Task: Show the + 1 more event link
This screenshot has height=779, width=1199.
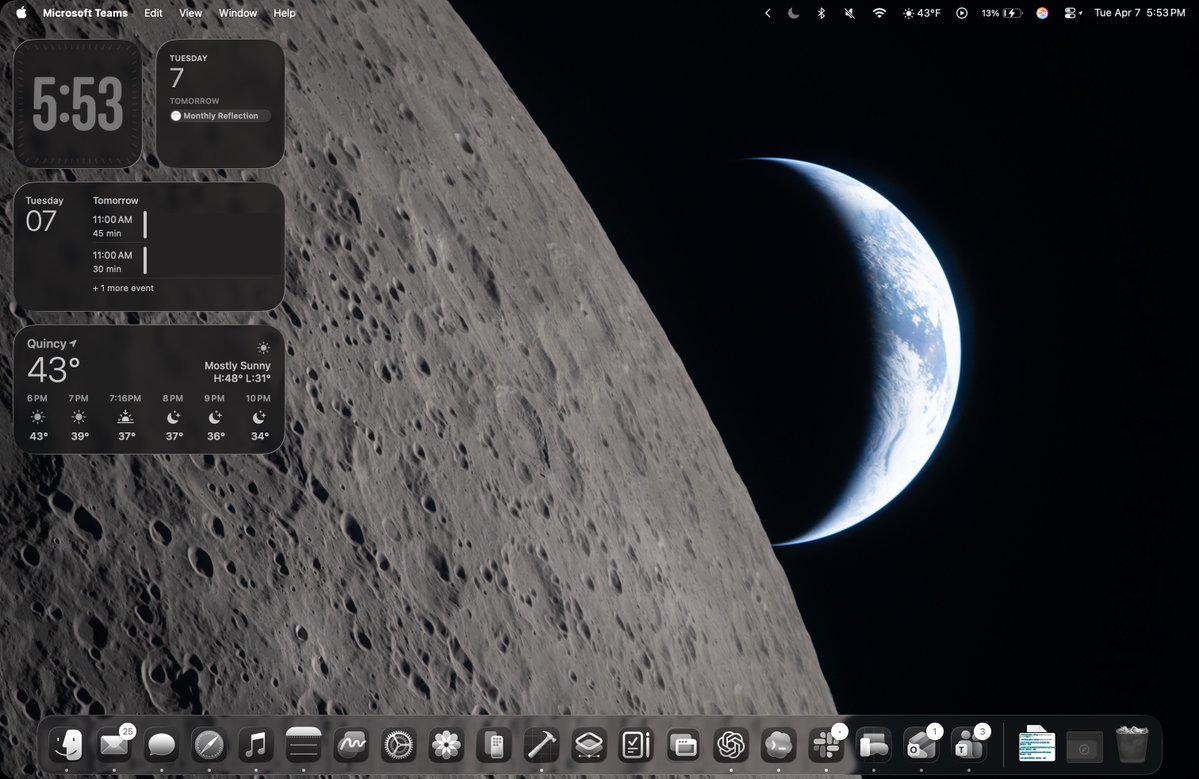Action: coord(123,288)
